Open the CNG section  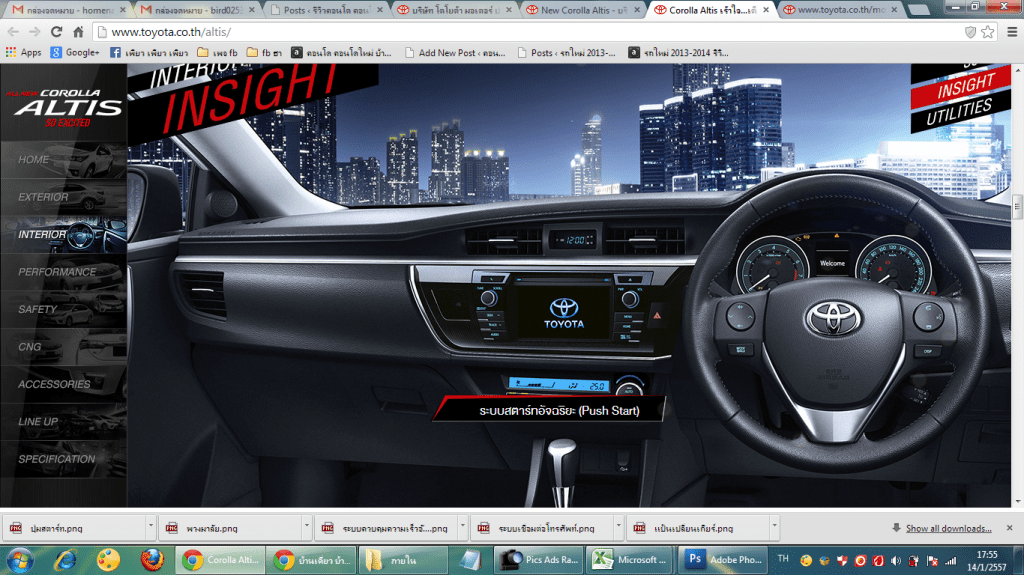[63, 347]
